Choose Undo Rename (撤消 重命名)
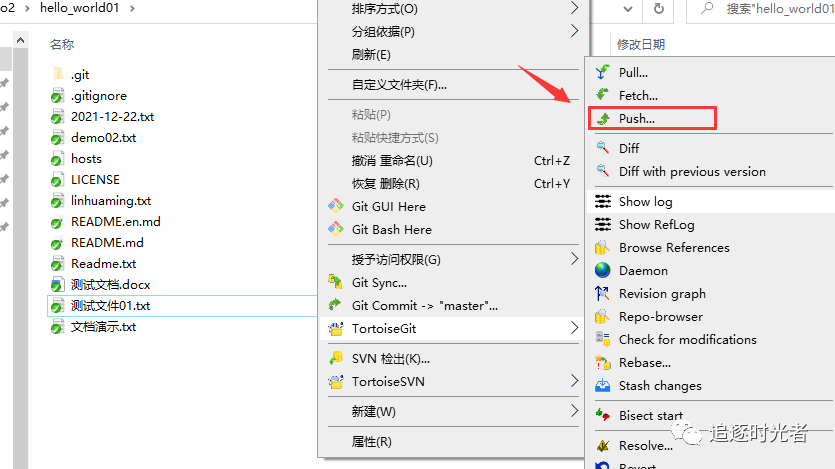 pos(392,161)
